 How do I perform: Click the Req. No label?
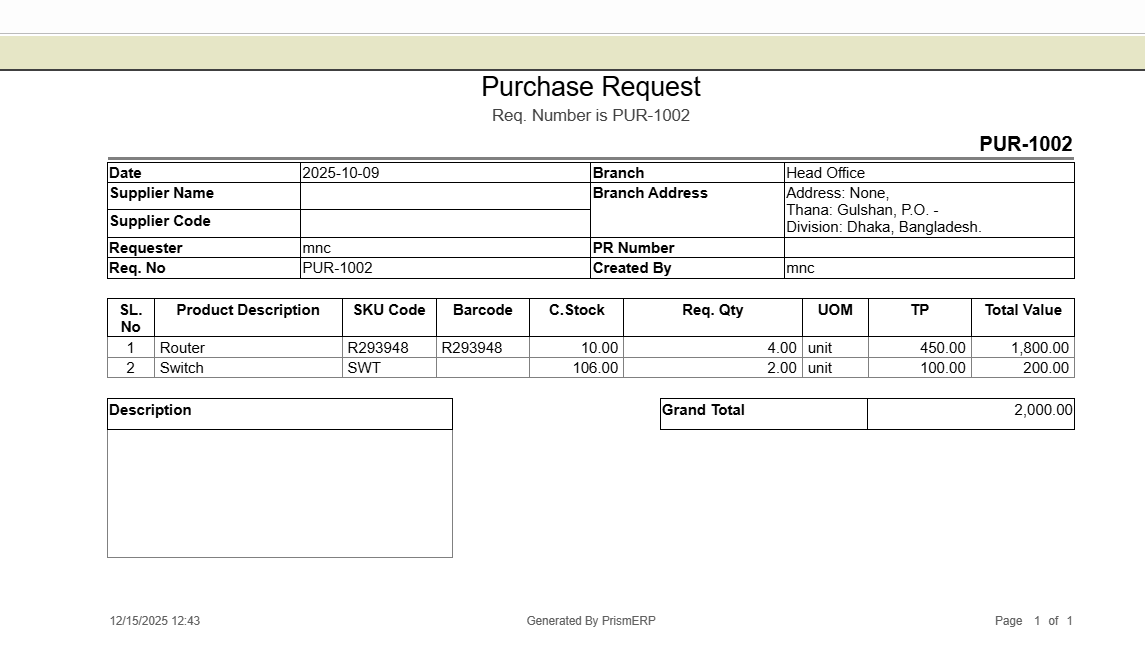click(x=138, y=268)
